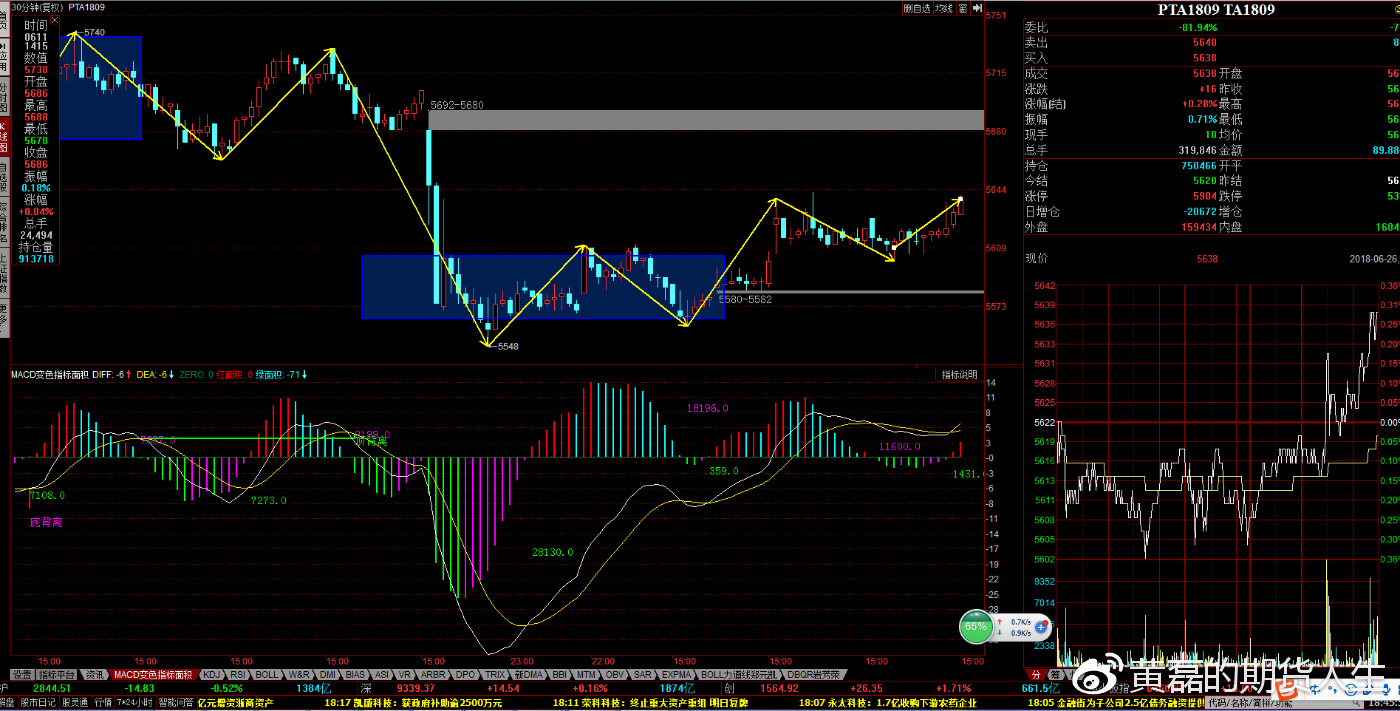The height and width of the screenshot is (711, 1400).
Task: Click the 日增仓 value -20672
Action: pyautogui.click(x=1200, y=211)
